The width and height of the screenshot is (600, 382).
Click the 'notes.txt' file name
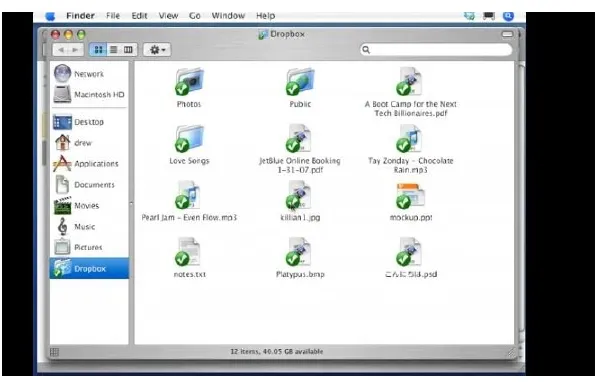click(190, 274)
